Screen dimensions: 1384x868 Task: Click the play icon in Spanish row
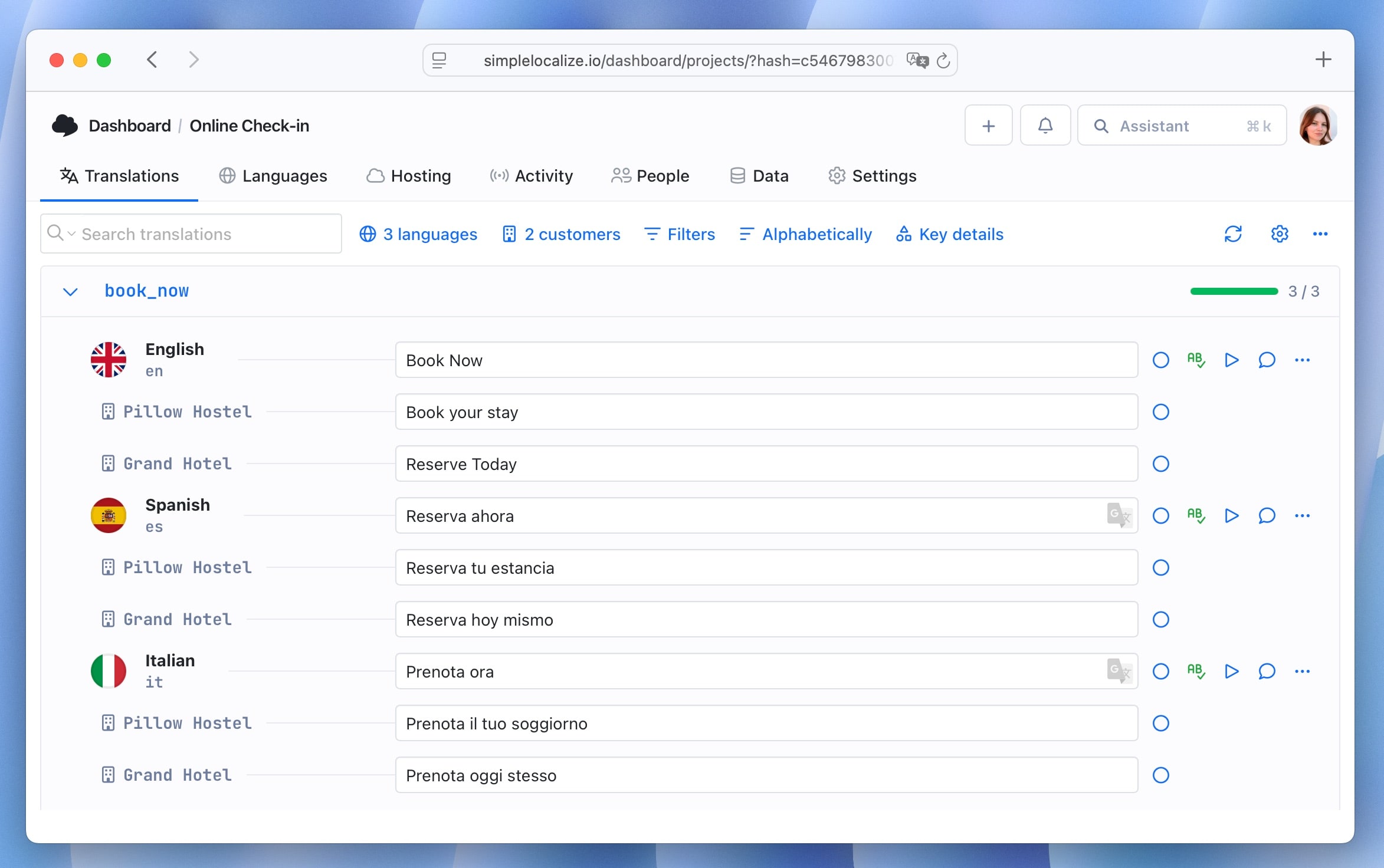point(1231,516)
